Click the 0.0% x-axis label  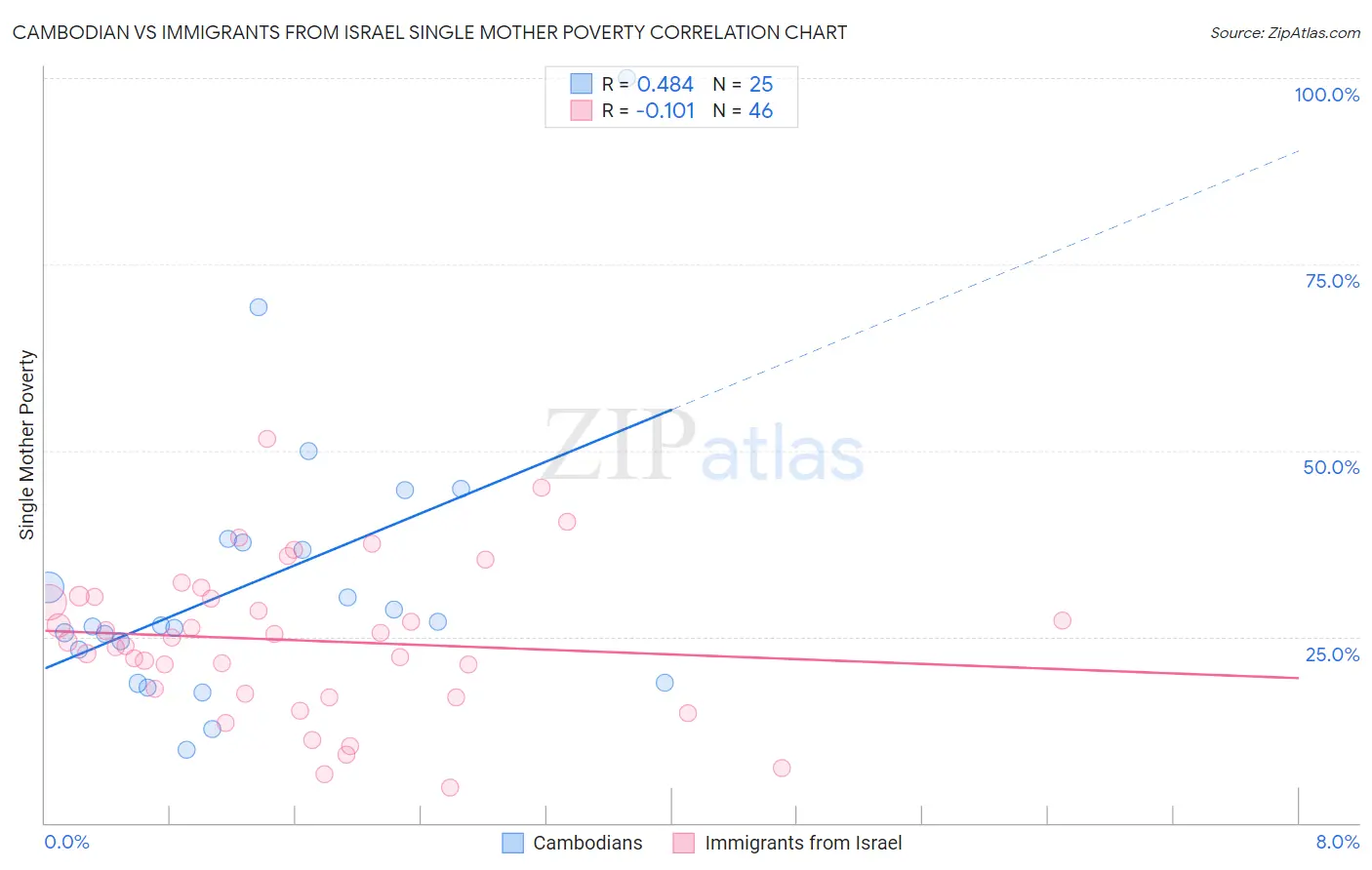[x=66, y=842]
